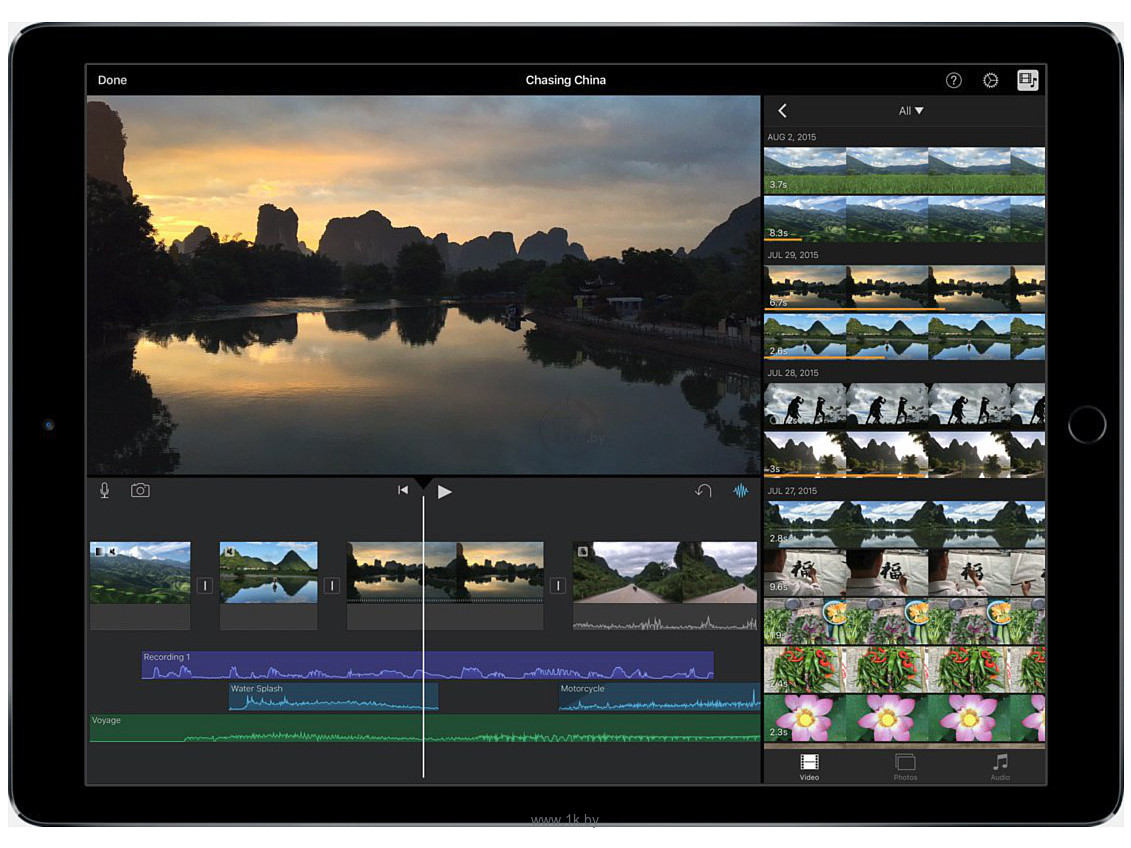The image size is (1131, 848).
Task: Select the Video tab
Action: click(x=809, y=767)
